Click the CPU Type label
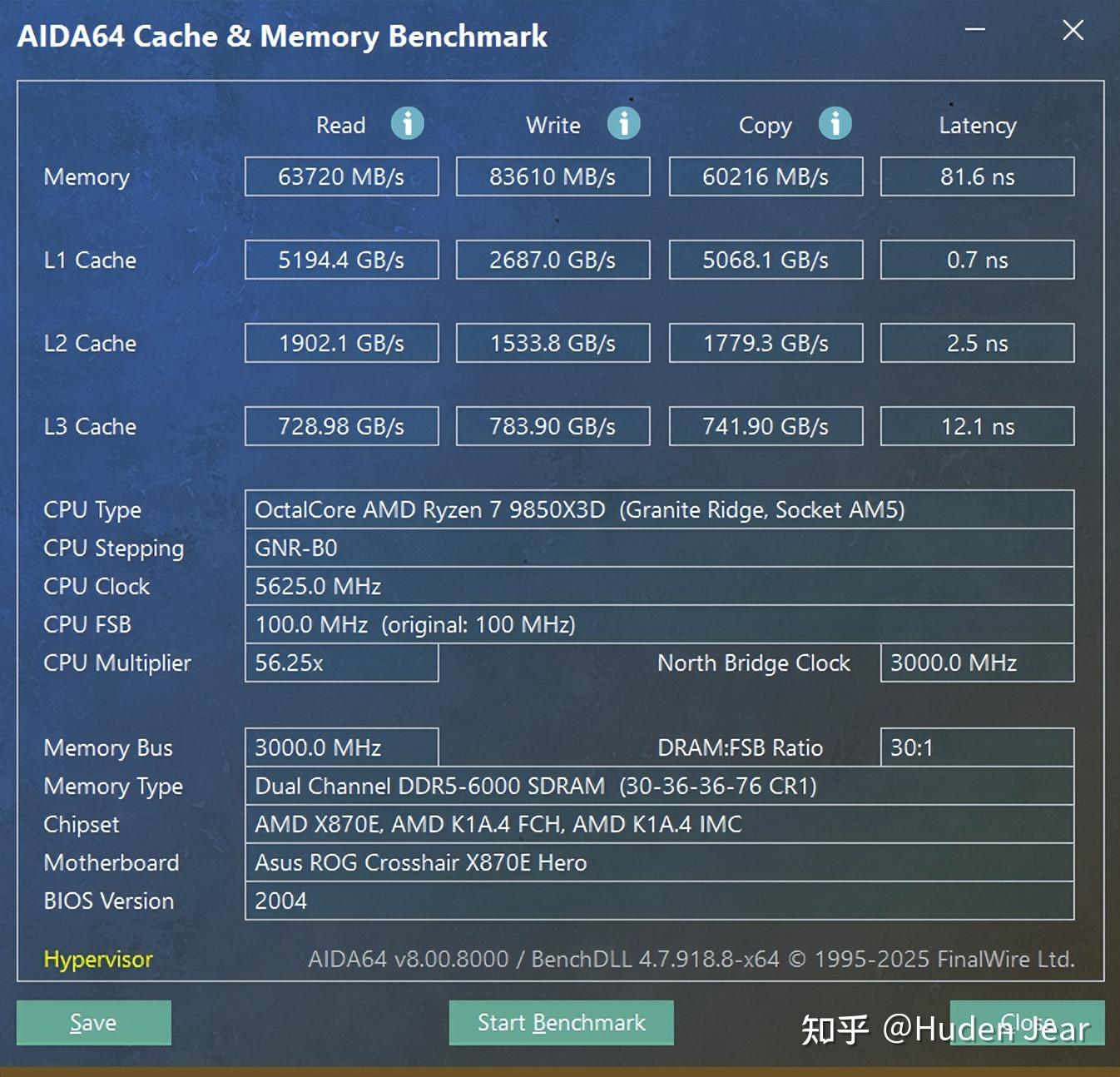 [92, 510]
